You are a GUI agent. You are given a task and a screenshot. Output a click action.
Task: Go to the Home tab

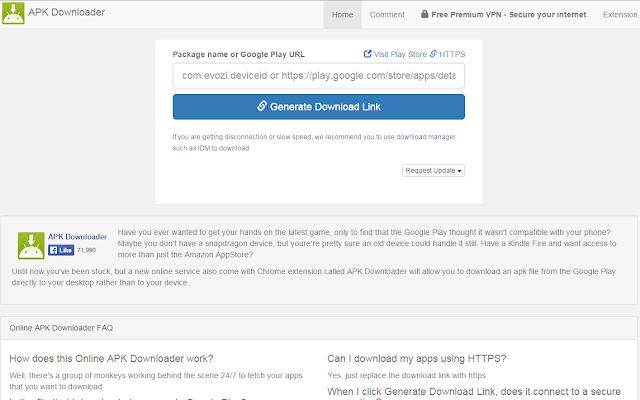pos(342,15)
